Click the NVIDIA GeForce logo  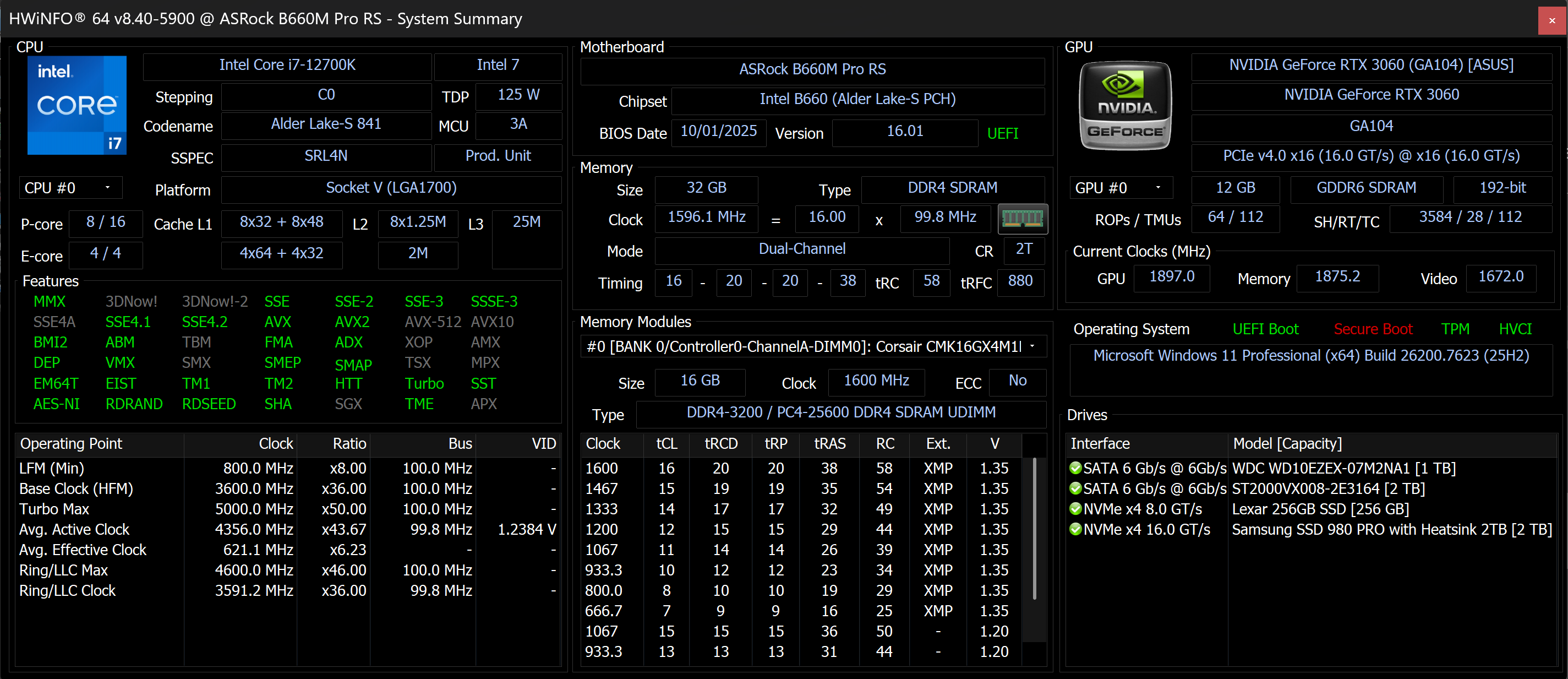pos(1125,106)
